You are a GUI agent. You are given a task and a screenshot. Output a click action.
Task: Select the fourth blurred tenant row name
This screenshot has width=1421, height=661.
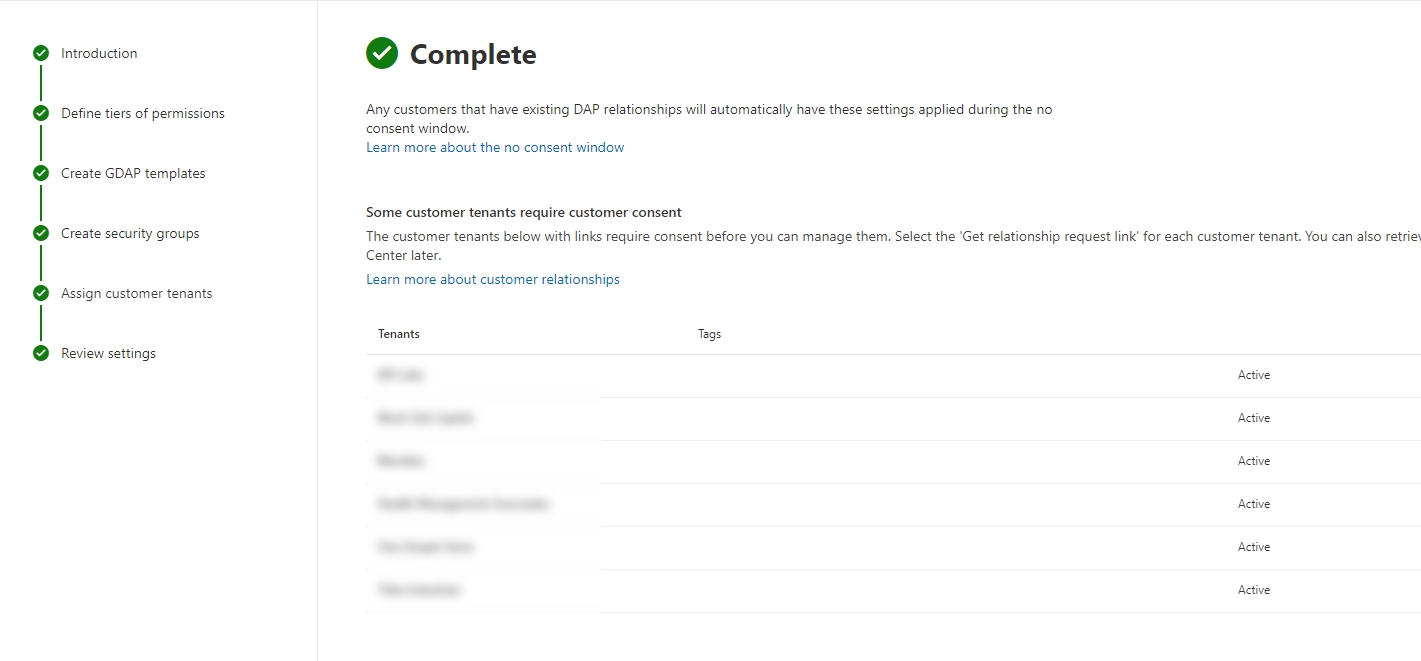pos(464,504)
